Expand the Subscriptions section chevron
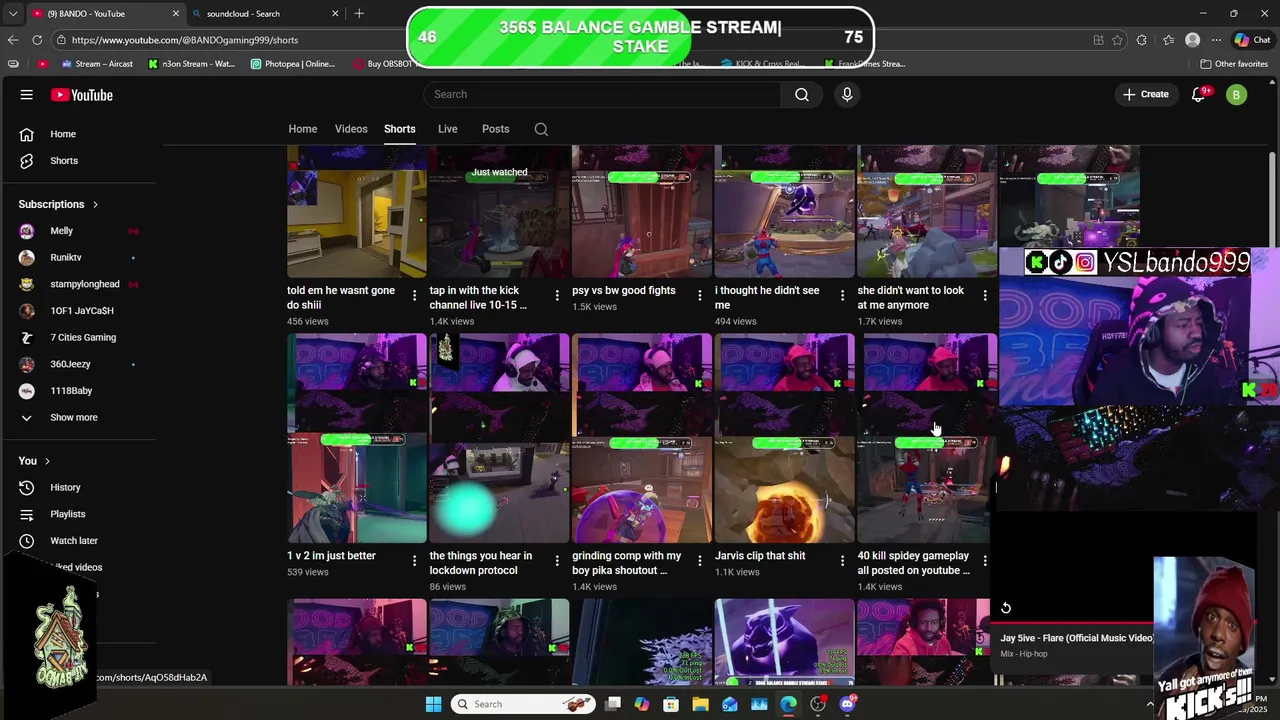Image resolution: width=1280 pixels, height=720 pixels. tap(95, 204)
